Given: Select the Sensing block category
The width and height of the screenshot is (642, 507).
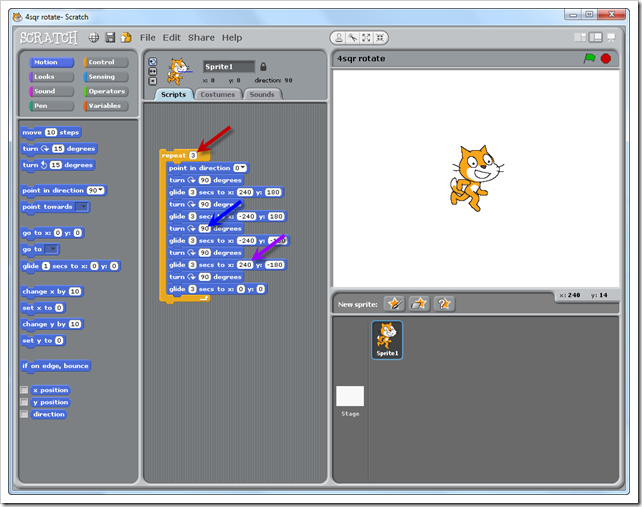Looking at the screenshot, I should click(x=106, y=77).
